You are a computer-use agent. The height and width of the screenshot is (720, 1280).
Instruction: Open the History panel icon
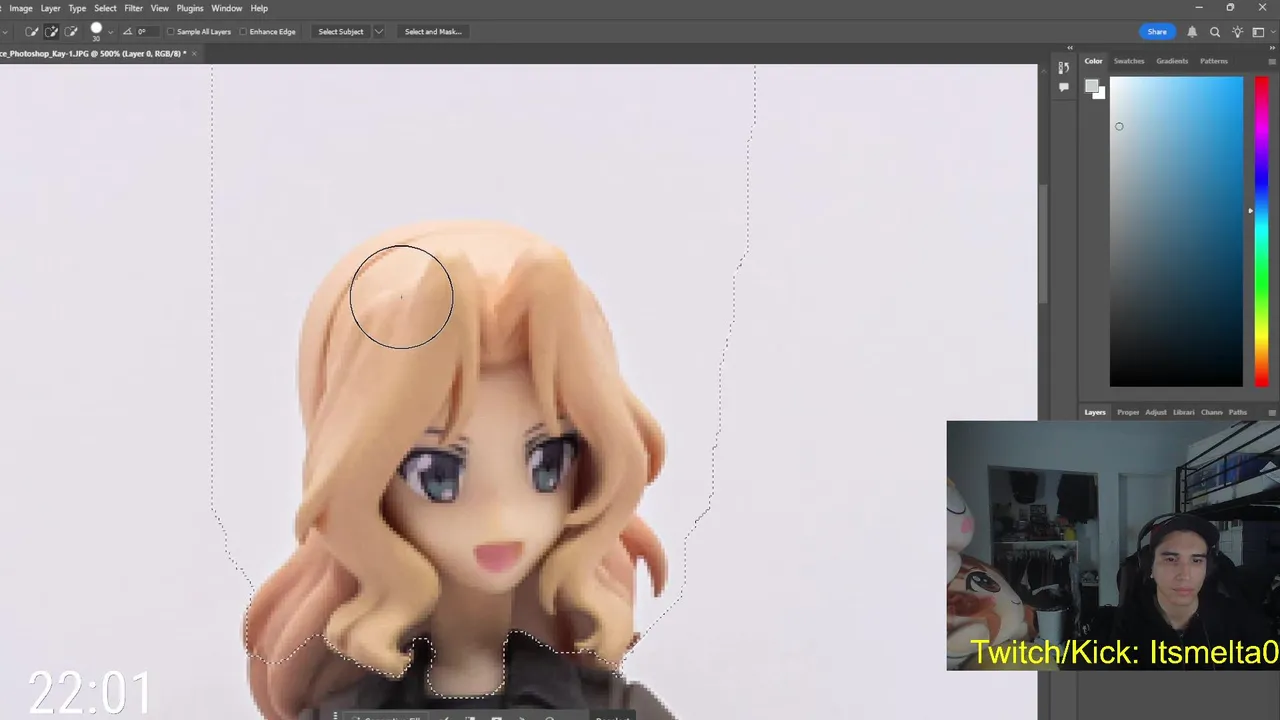point(1063,68)
